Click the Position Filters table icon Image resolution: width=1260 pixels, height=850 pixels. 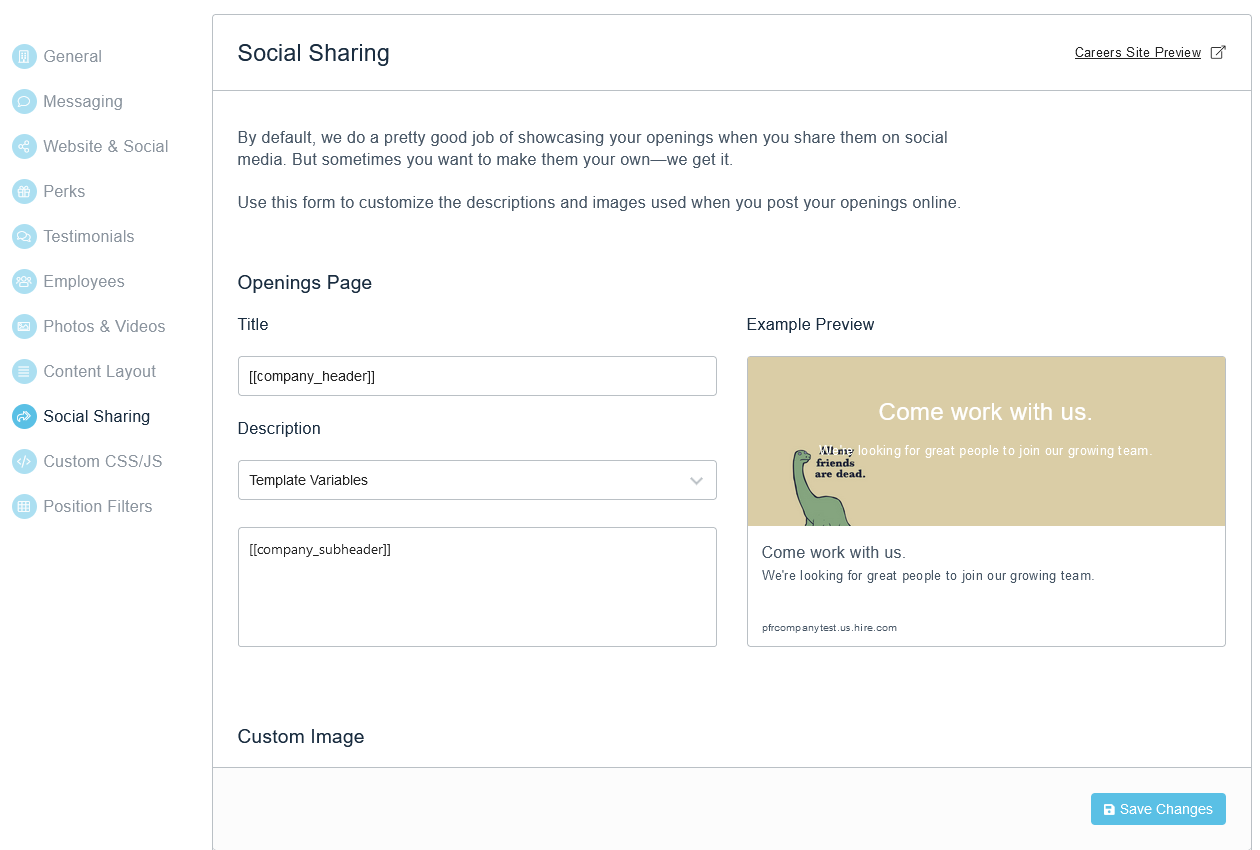[x=24, y=506]
